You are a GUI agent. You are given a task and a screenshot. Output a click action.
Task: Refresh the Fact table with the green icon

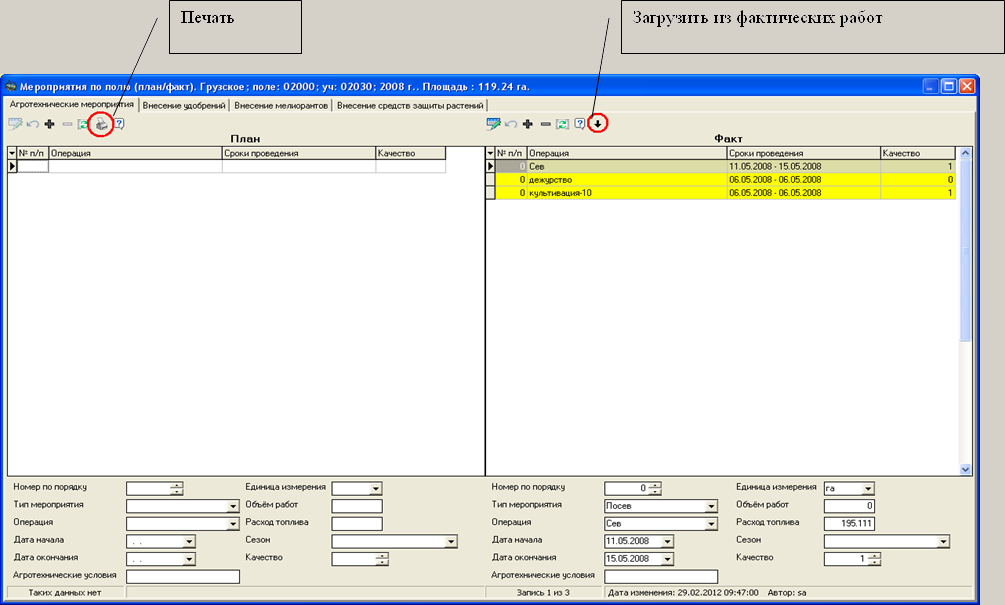pyautogui.click(x=563, y=124)
